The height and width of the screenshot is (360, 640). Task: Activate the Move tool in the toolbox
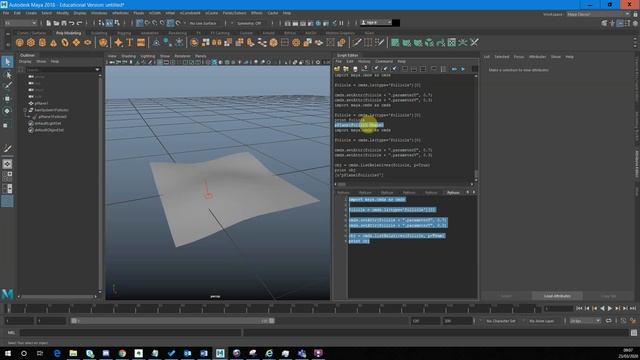pos(7,98)
